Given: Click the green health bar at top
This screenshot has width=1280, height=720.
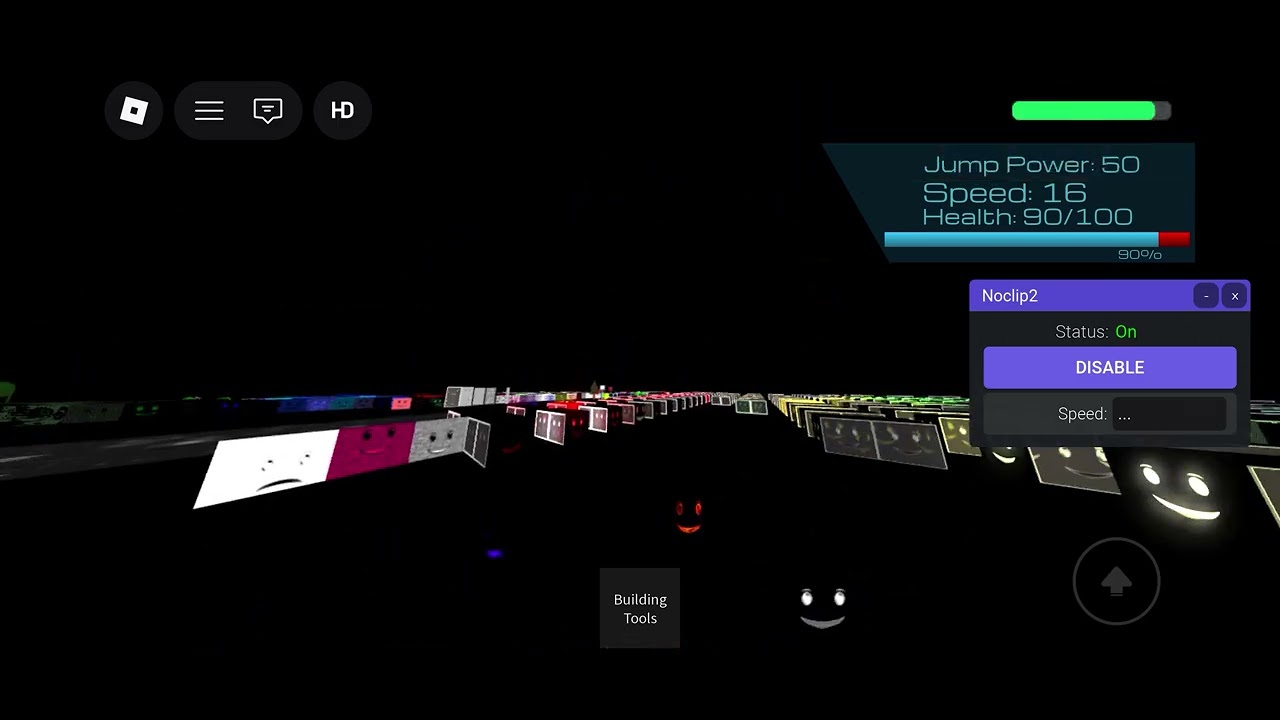Looking at the screenshot, I should (1091, 111).
